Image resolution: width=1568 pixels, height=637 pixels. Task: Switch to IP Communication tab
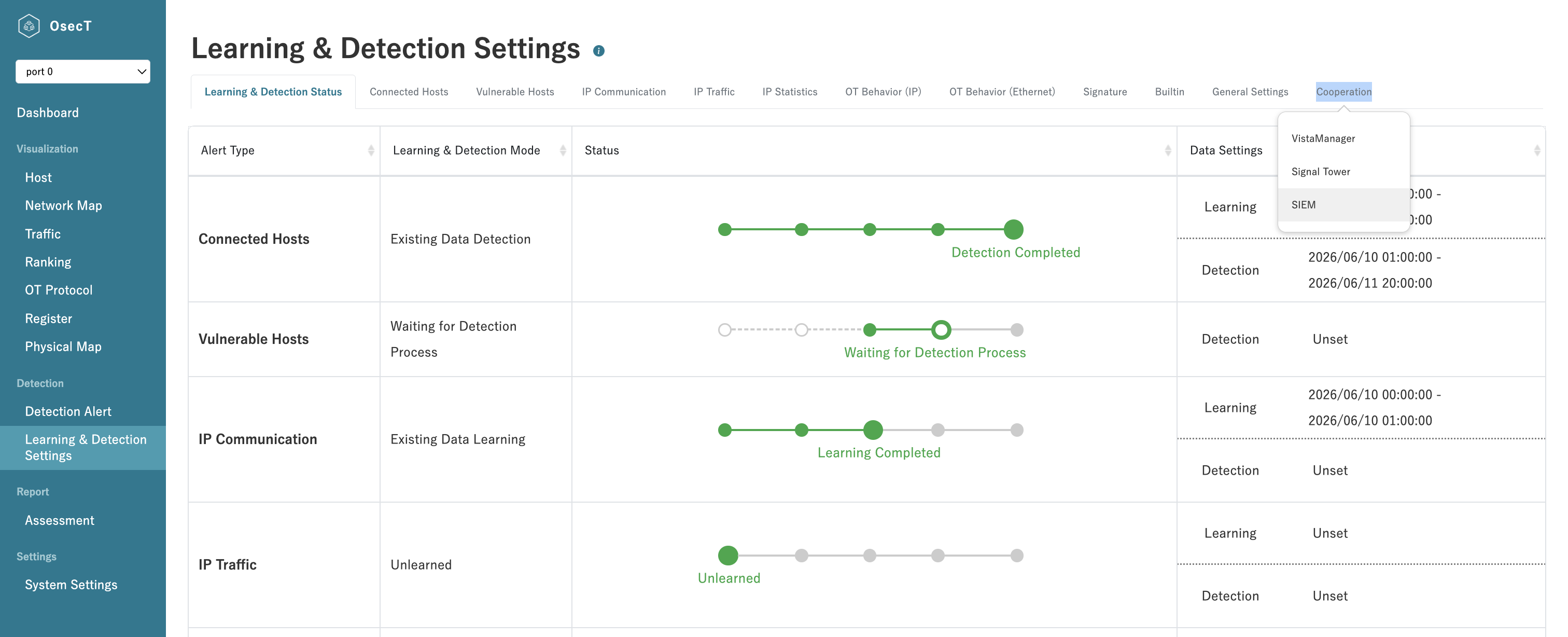[623, 92]
